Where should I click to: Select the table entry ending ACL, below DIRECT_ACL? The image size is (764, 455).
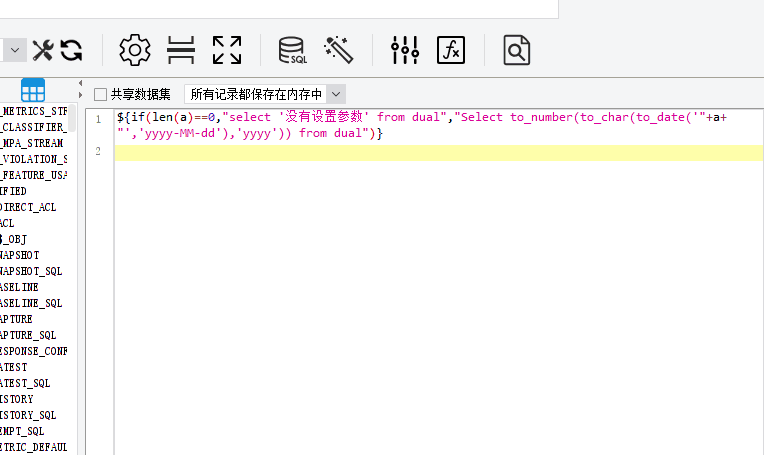[7, 224]
